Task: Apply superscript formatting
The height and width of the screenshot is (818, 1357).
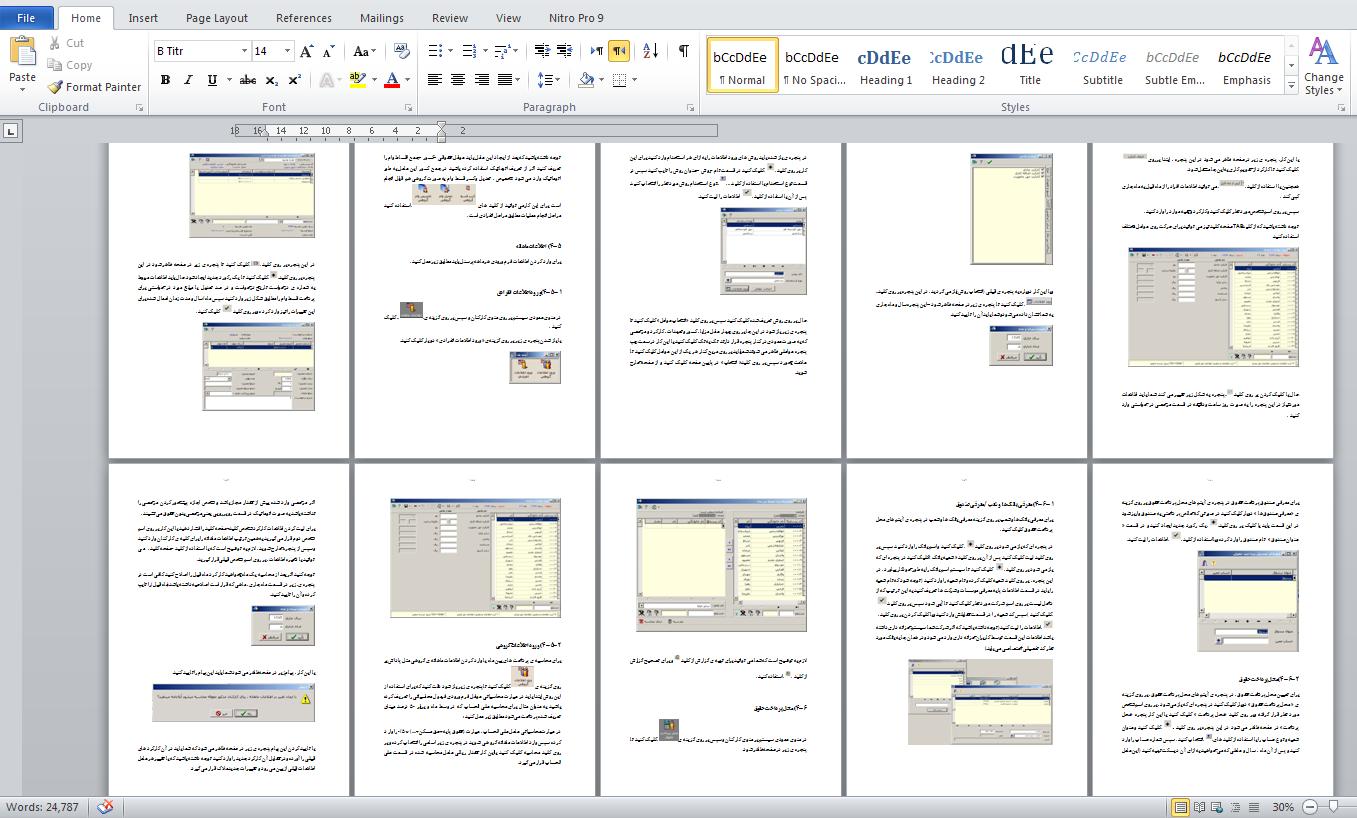Action: tap(295, 80)
